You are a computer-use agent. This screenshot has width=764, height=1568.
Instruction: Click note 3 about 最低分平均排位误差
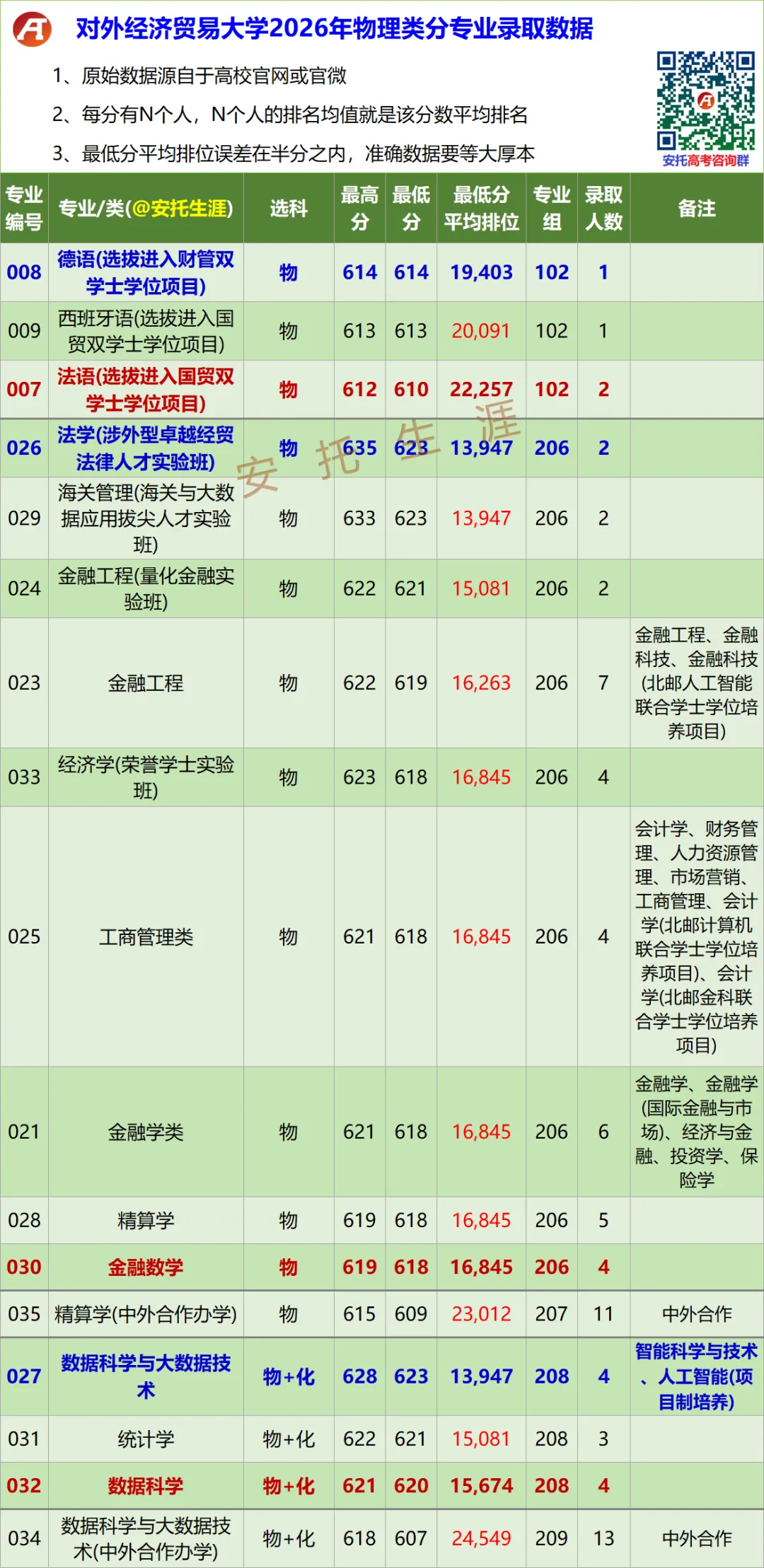(294, 153)
